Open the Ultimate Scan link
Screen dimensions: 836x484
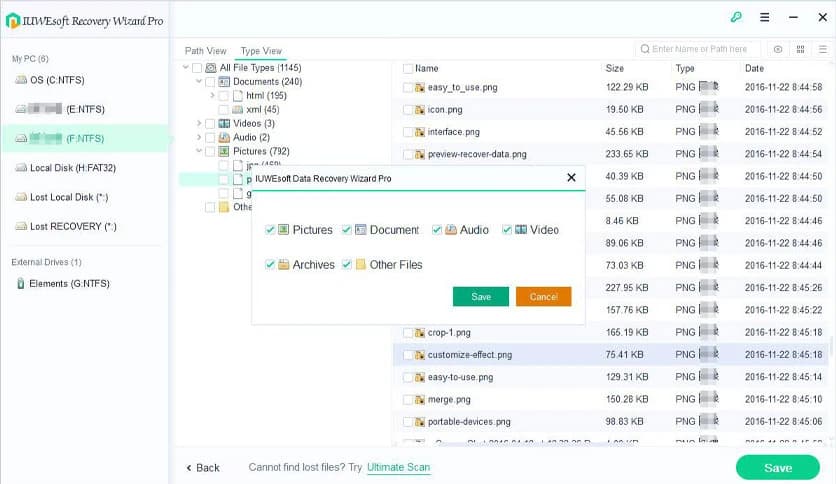pos(399,467)
